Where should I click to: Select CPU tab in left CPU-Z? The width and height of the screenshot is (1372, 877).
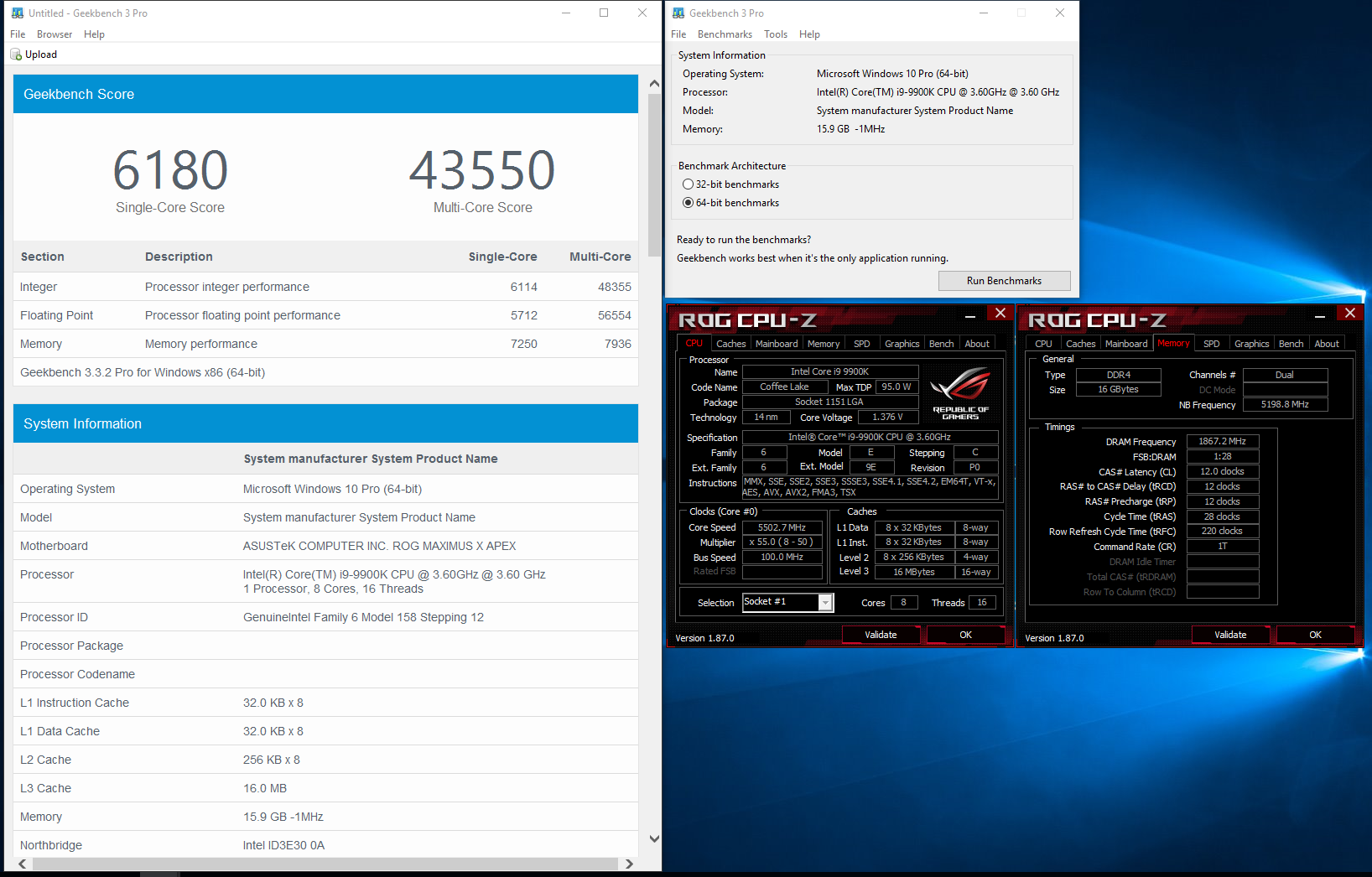point(694,343)
